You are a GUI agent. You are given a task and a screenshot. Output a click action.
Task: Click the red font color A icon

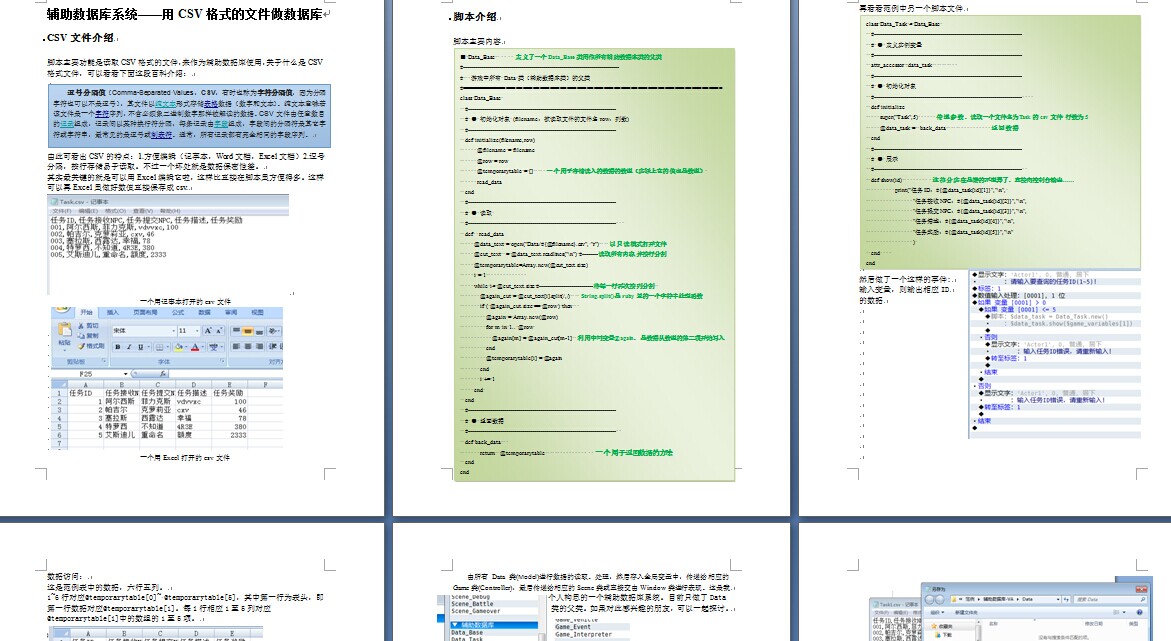[195, 347]
